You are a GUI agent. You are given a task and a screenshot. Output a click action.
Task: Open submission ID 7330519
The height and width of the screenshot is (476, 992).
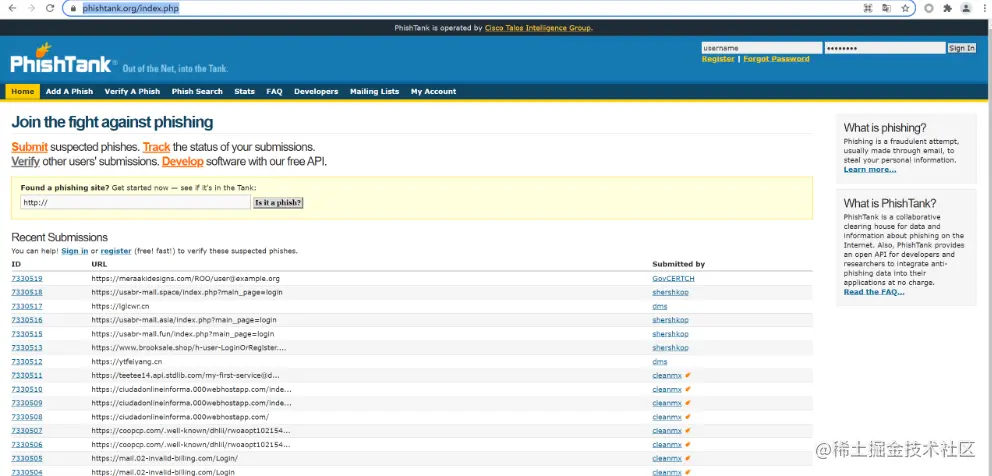(27, 279)
